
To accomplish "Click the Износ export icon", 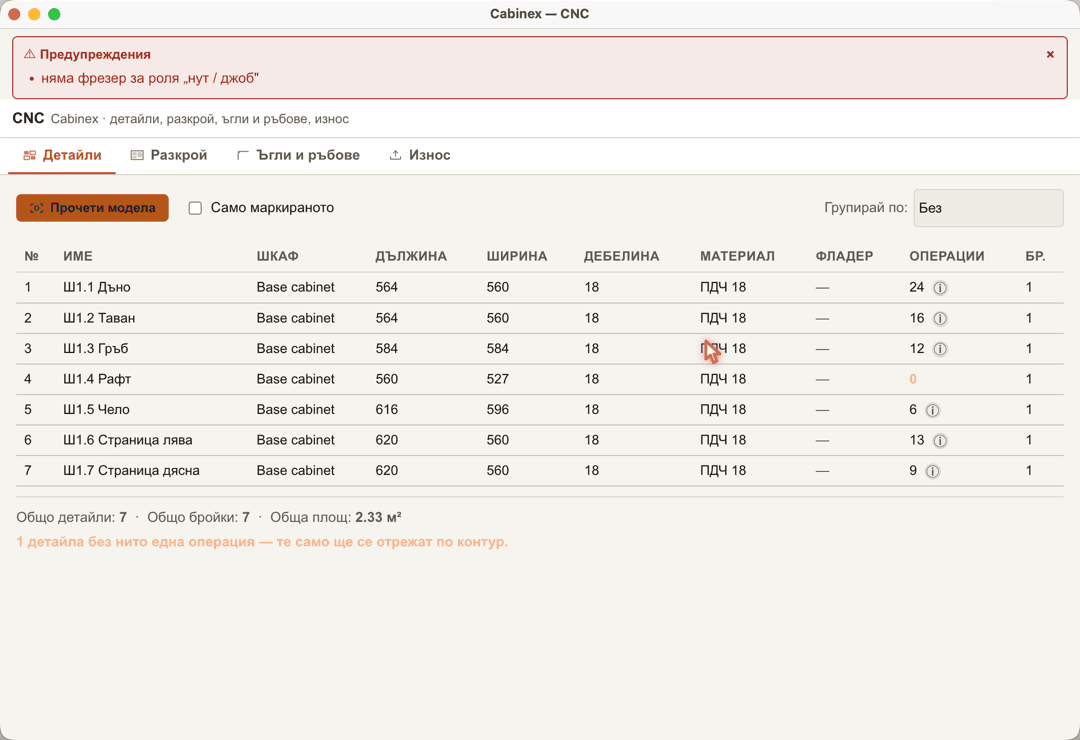I will (x=395, y=156).
